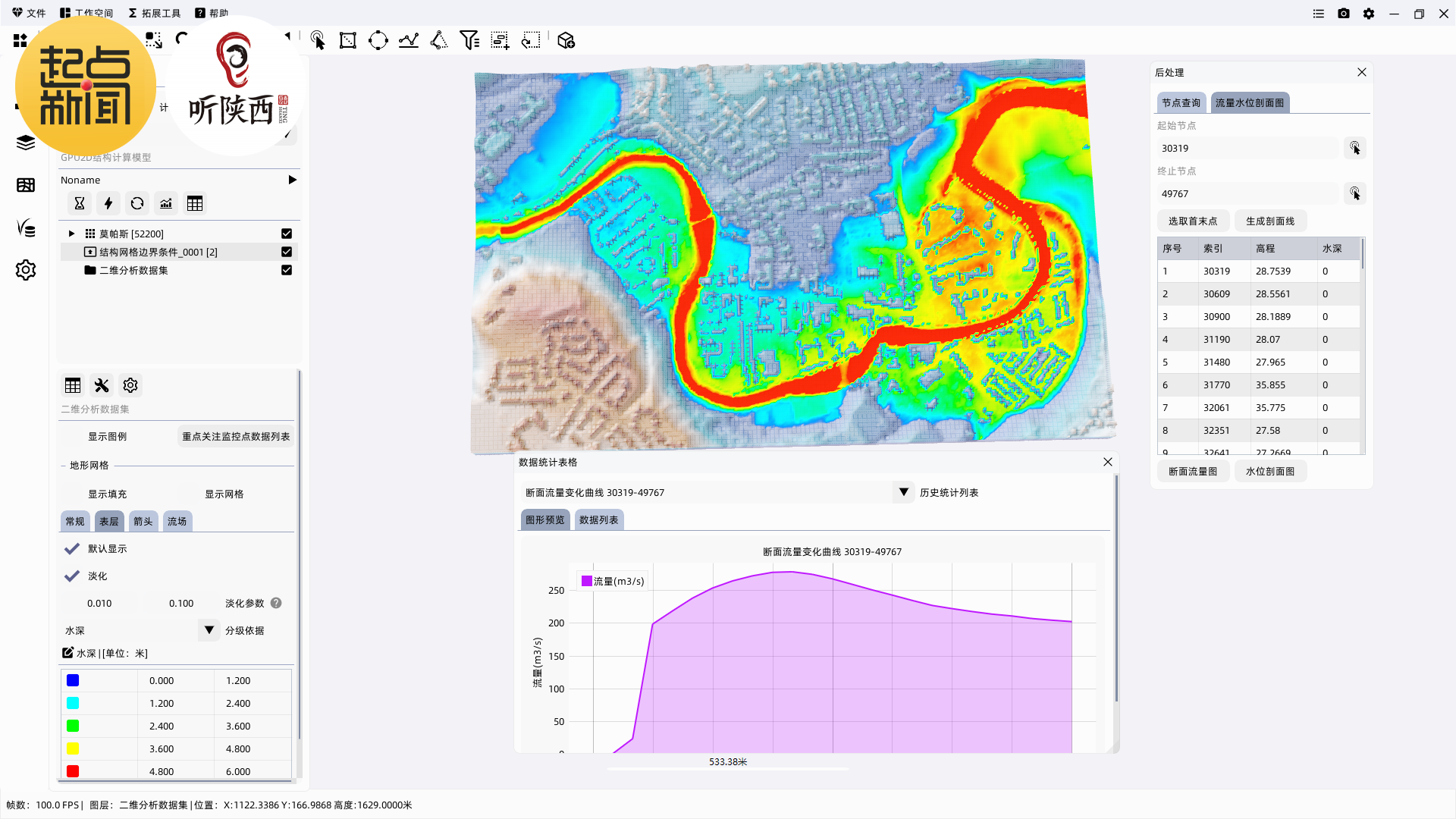Open the 水深 分级依据 dropdown

pyautogui.click(x=209, y=630)
